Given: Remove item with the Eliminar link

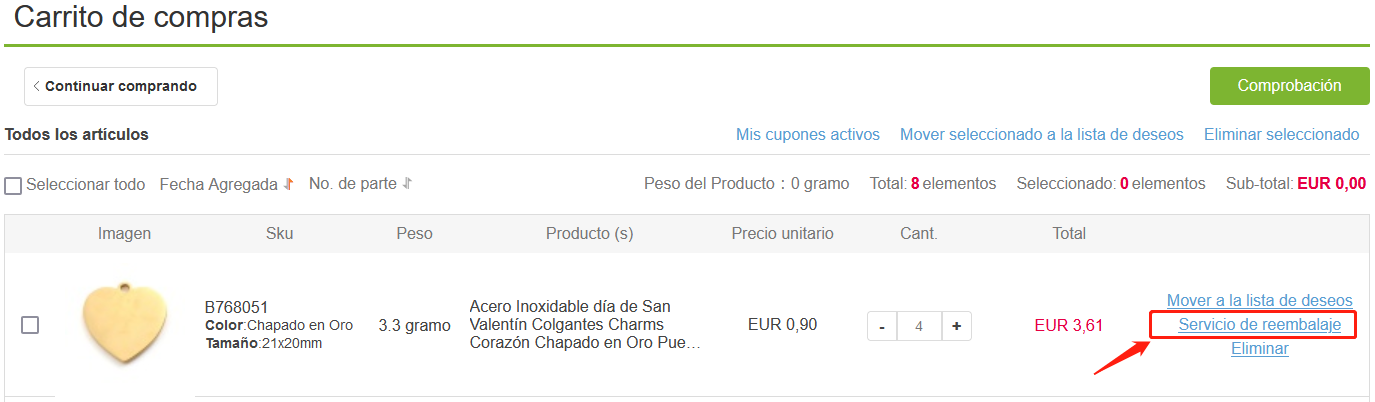Looking at the screenshot, I should [x=1260, y=349].
